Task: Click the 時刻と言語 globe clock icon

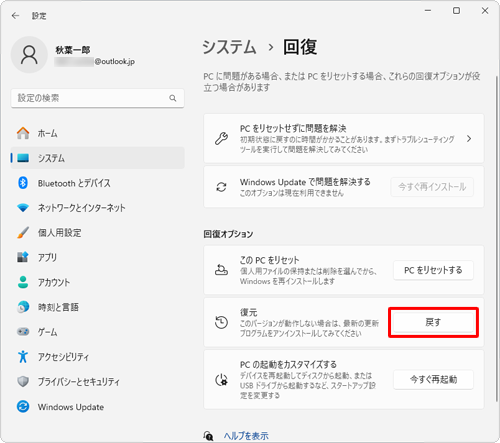Action: click(23, 307)
